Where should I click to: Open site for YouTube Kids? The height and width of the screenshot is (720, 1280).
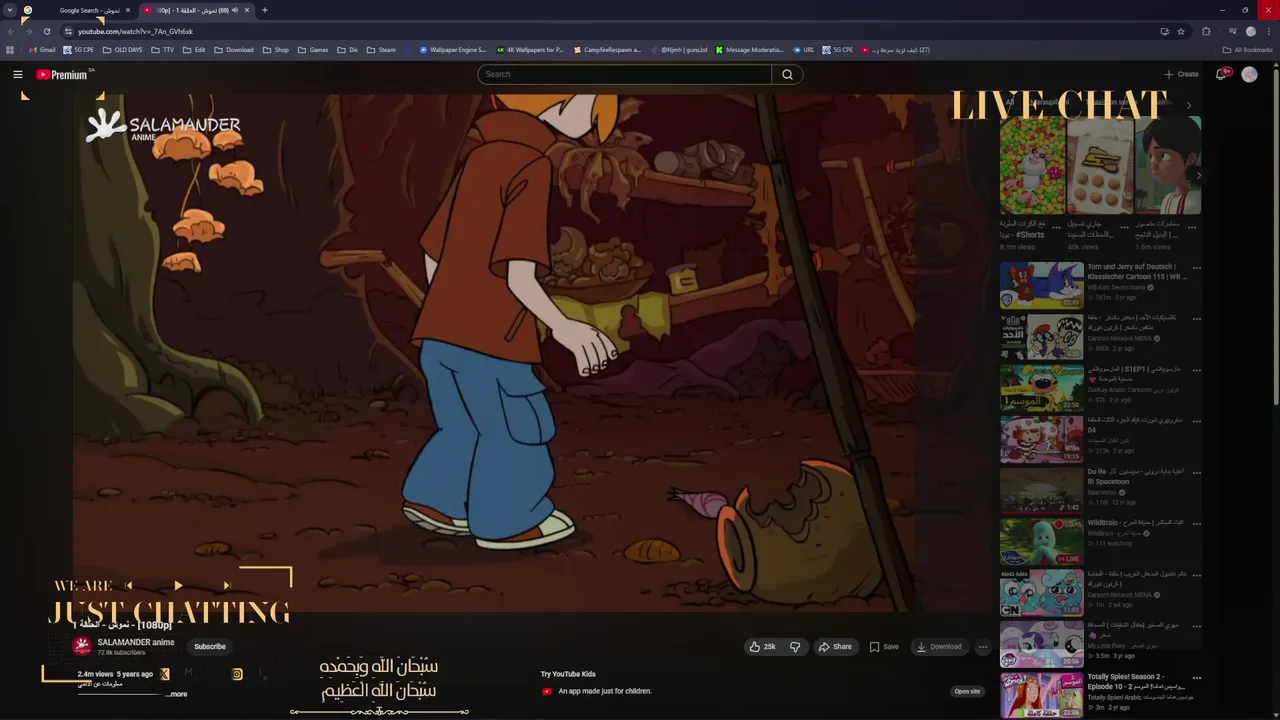(x=967, y=691)
